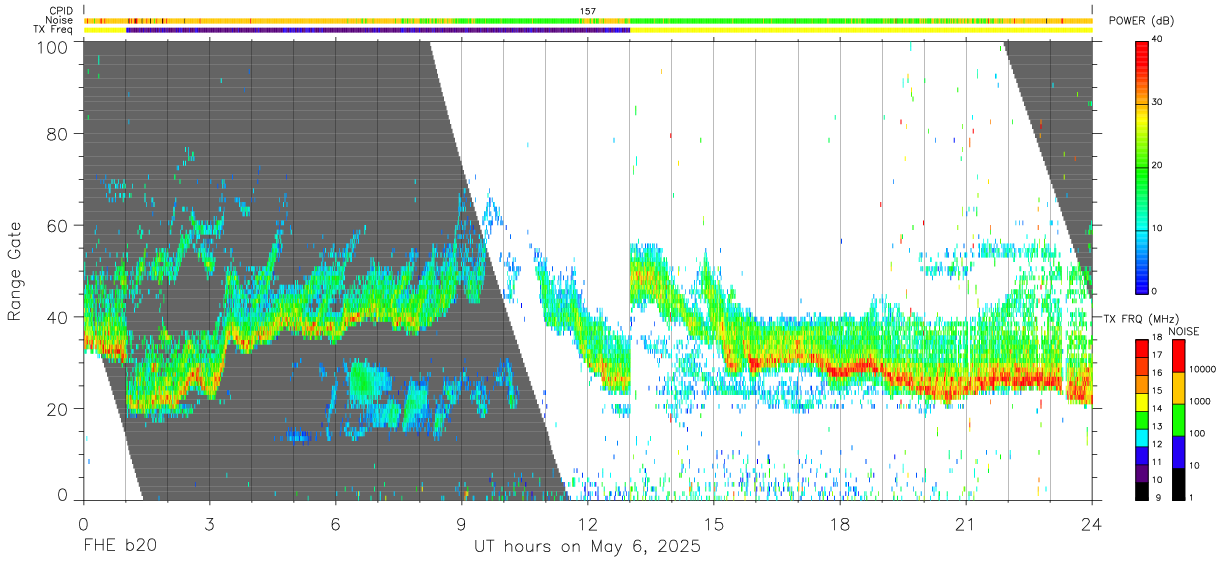Click the noise colorbar scale
Viewport: 1228px width, 567px height.
pyautogui.click(x=1179, y=419)
